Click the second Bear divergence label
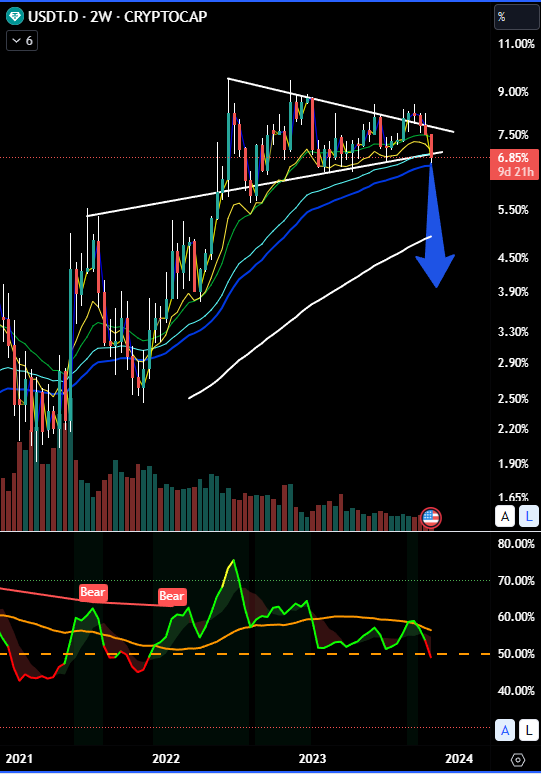541x776 pixels. [172, 596]
